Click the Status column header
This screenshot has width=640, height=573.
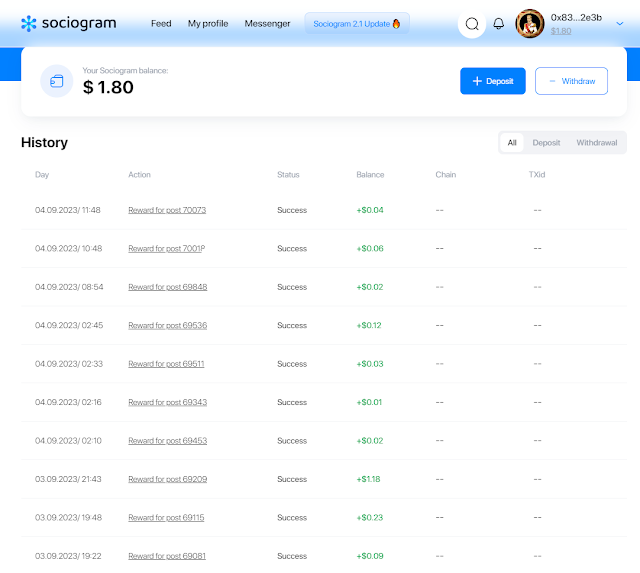288,175
